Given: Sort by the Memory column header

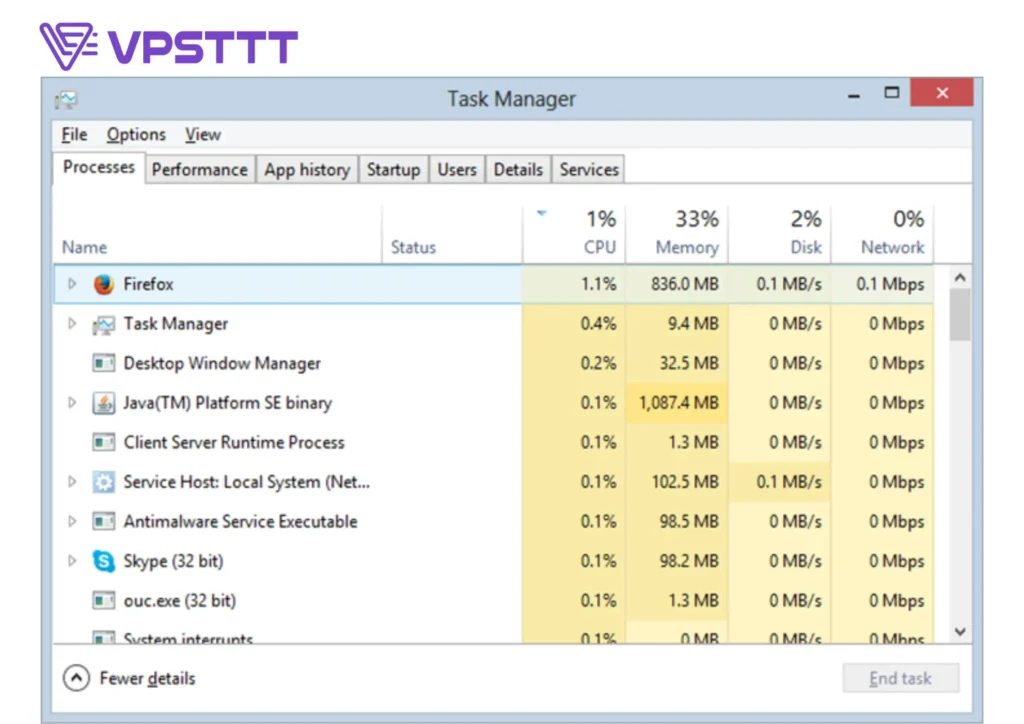Looking at the screenshot, I should pos(677,234).
